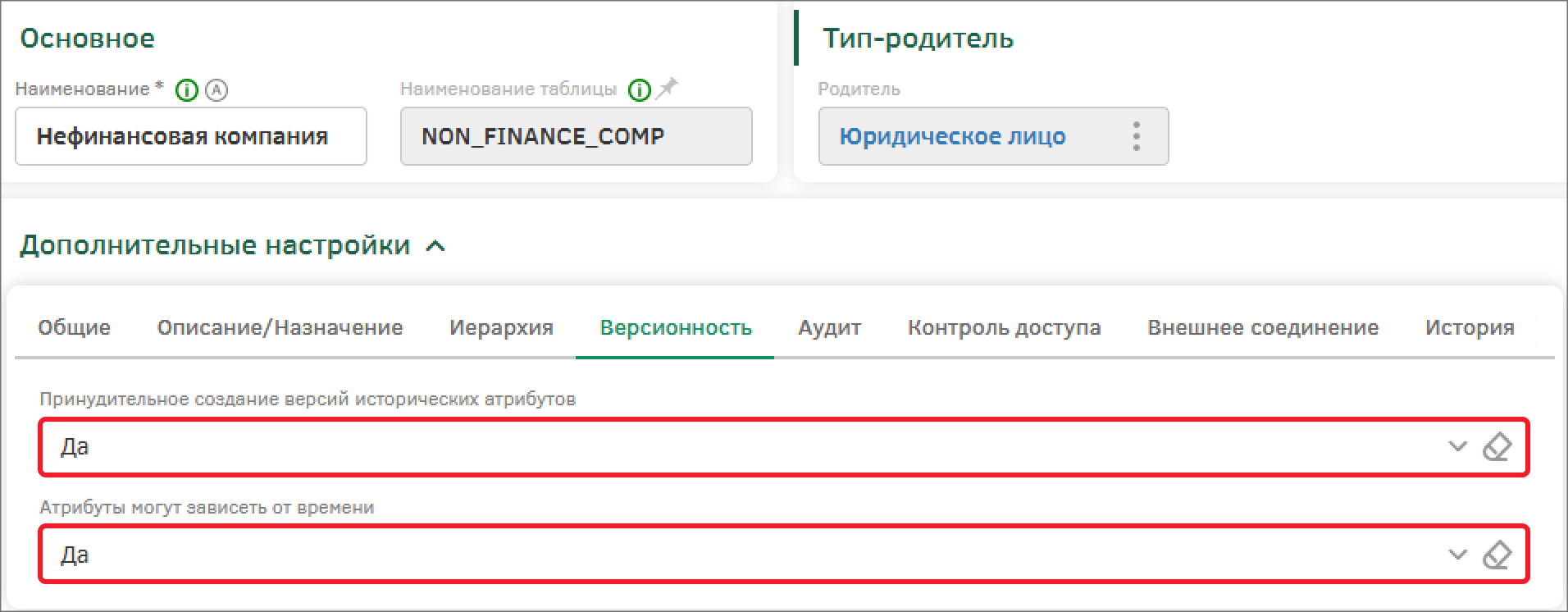Click info icon next to Наименование label
This screenshot has width=1568, height=612.
tap(187, 90)
